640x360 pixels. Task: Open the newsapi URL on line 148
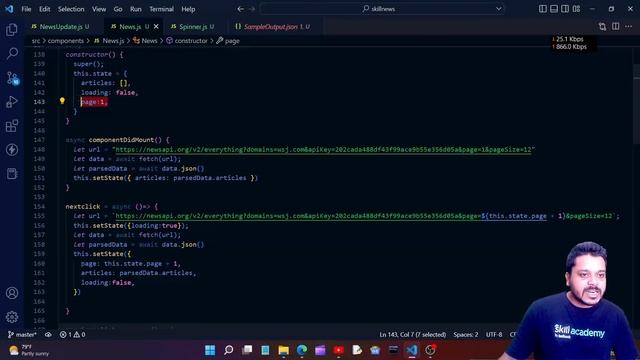[x=323, y=150]
